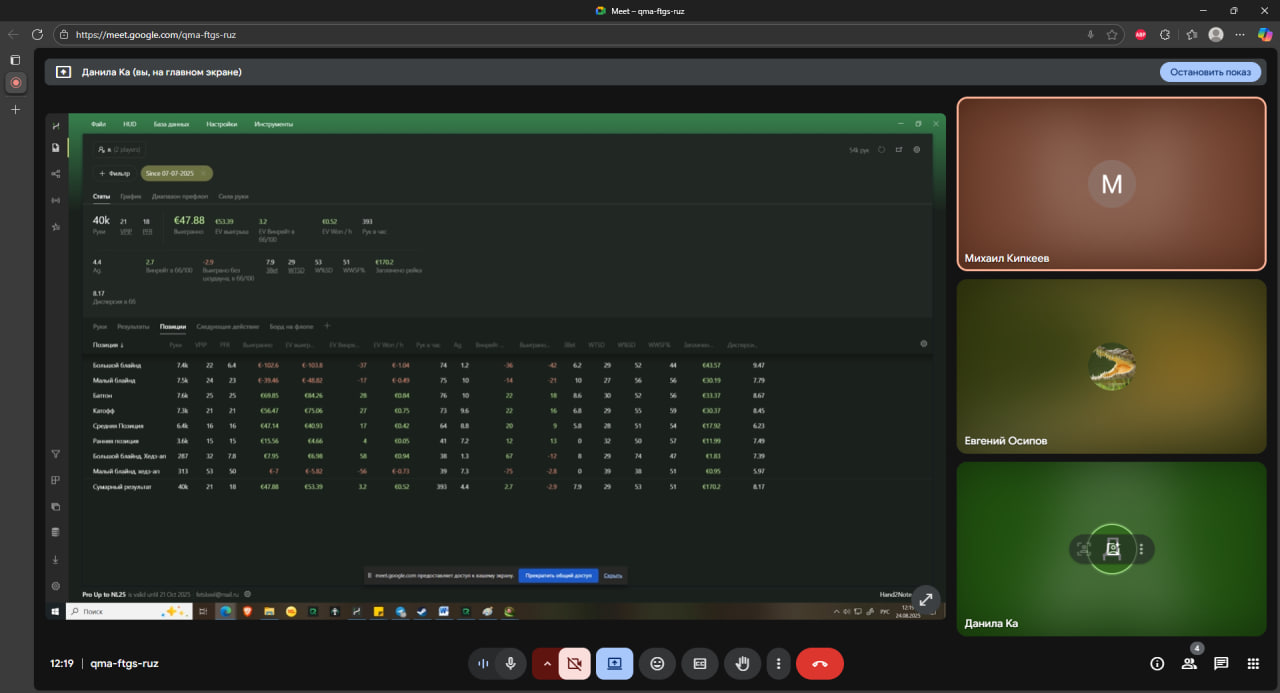Open meeting details info icon
The image size is (1280, 693).
tap(1157, 663)
